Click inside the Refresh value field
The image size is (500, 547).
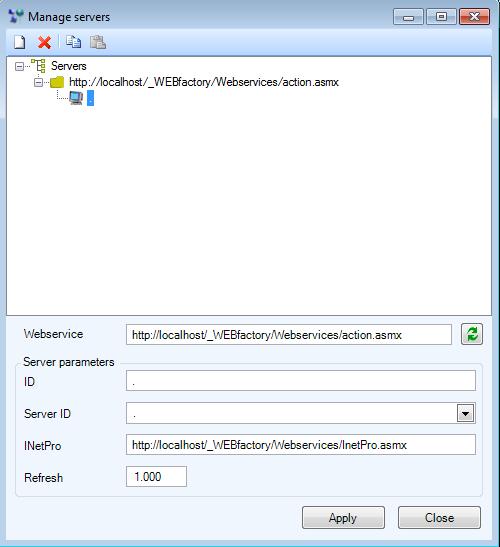pyautogui.click(x=156, y=477)
